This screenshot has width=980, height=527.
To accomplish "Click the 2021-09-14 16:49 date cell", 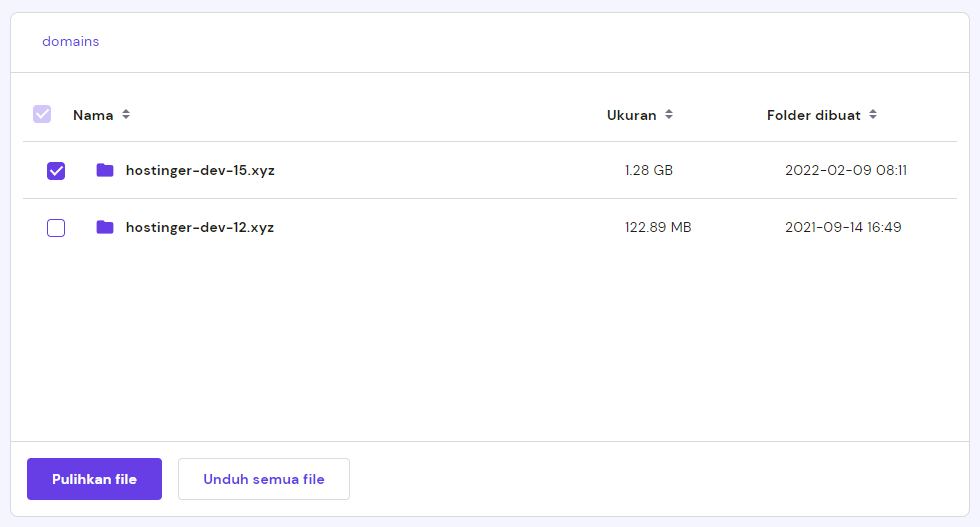I will click(843, 227).
